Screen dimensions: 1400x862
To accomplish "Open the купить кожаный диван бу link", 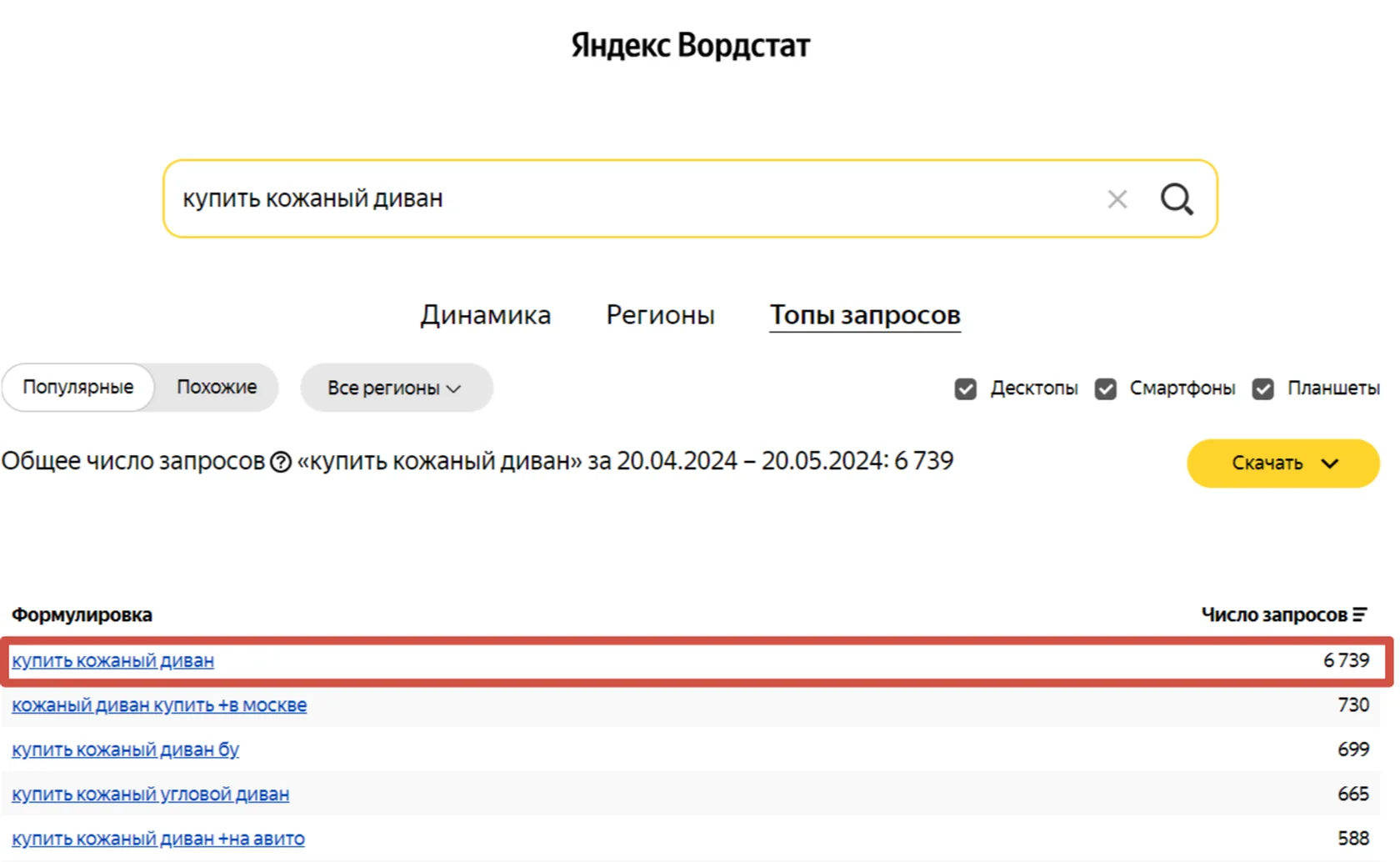I will pyautogui.click(x=125, y=749).
